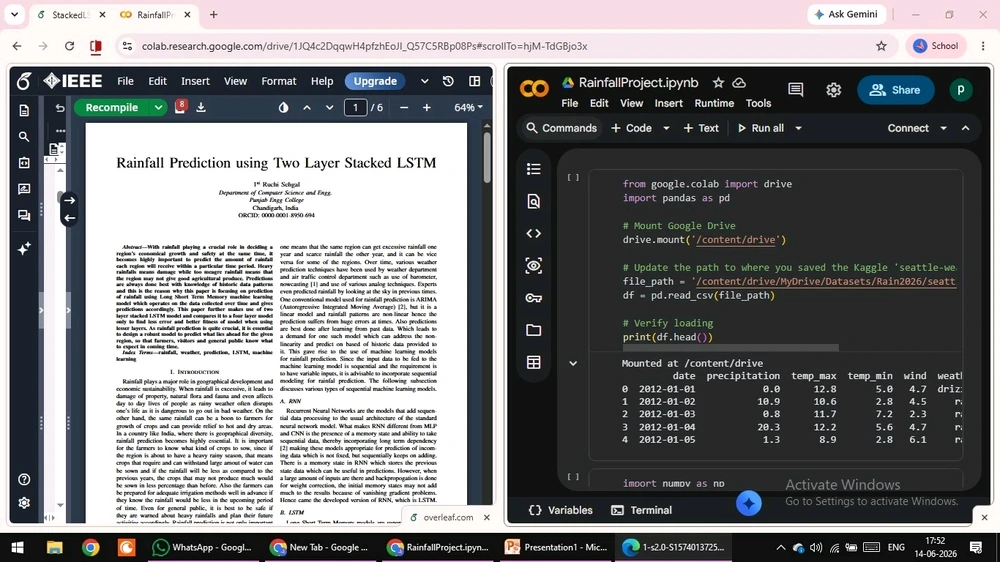Open Colab secrets key icon
This screenshot has height=562, width=1000.
click(534, 298)
